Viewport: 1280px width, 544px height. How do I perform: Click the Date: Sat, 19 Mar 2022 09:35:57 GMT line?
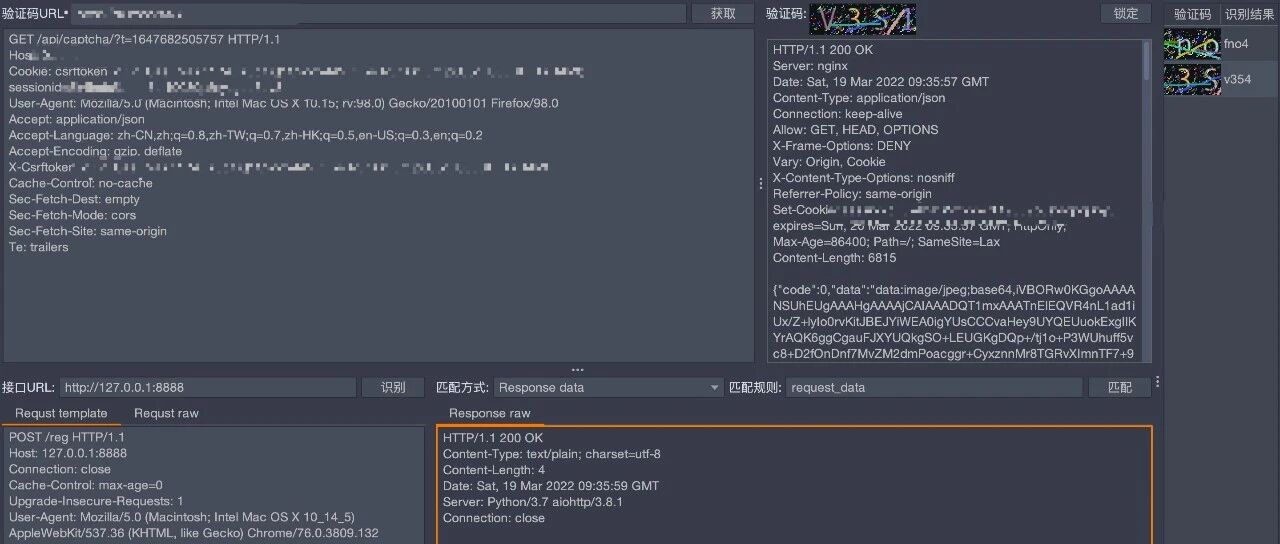[881, 82]
